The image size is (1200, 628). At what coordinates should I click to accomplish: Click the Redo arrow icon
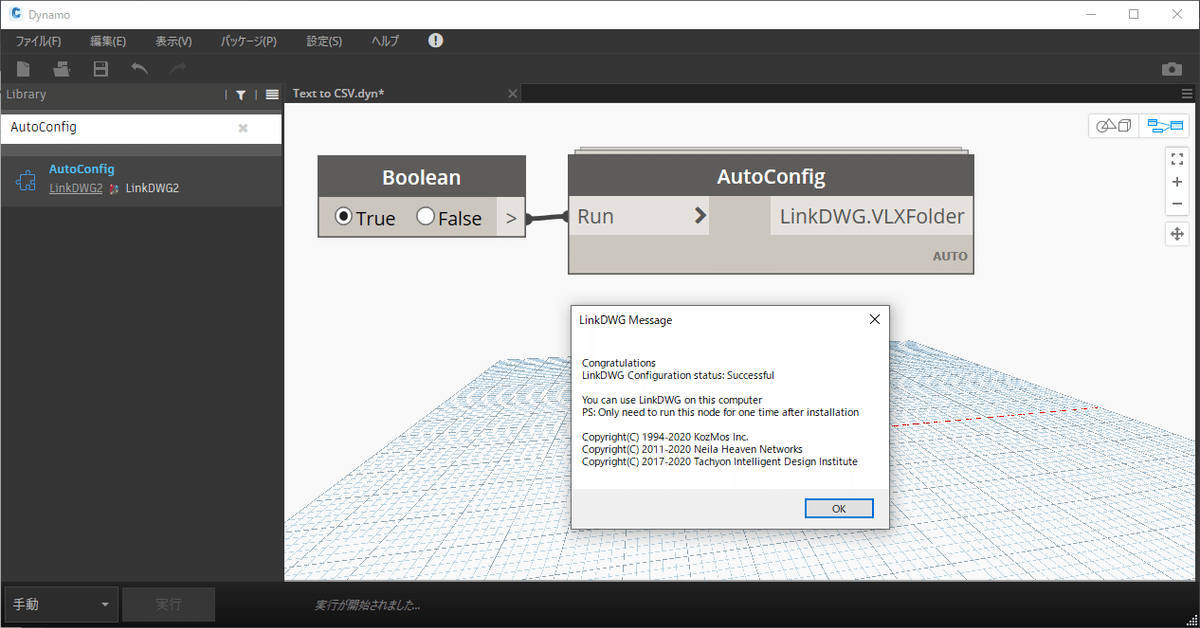coord(178,68)
